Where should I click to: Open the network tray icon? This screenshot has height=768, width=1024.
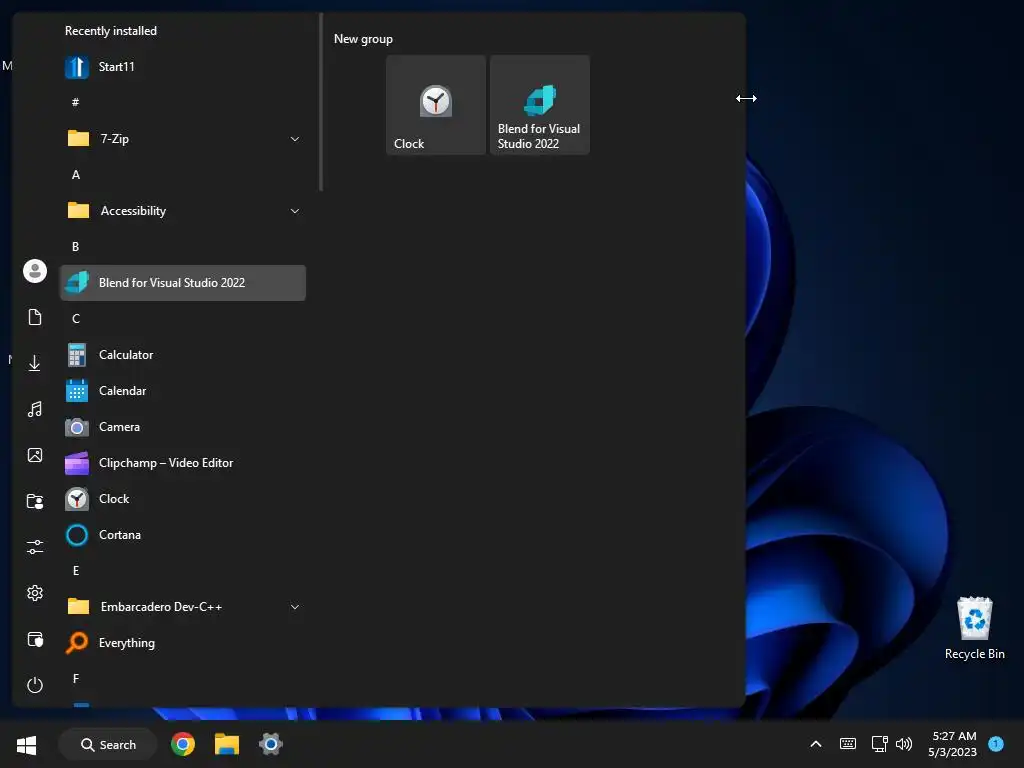(879, 744)
